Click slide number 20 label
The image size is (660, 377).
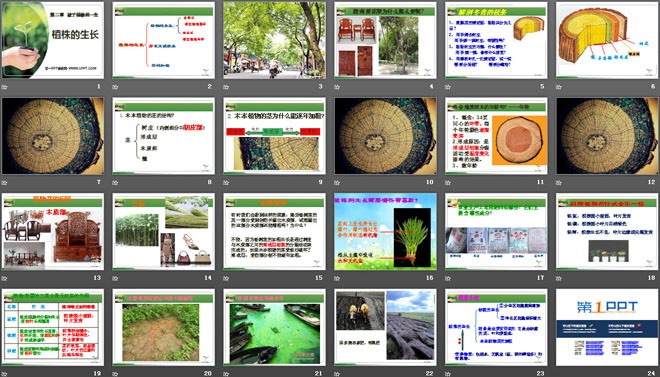[x=208, y=373]
